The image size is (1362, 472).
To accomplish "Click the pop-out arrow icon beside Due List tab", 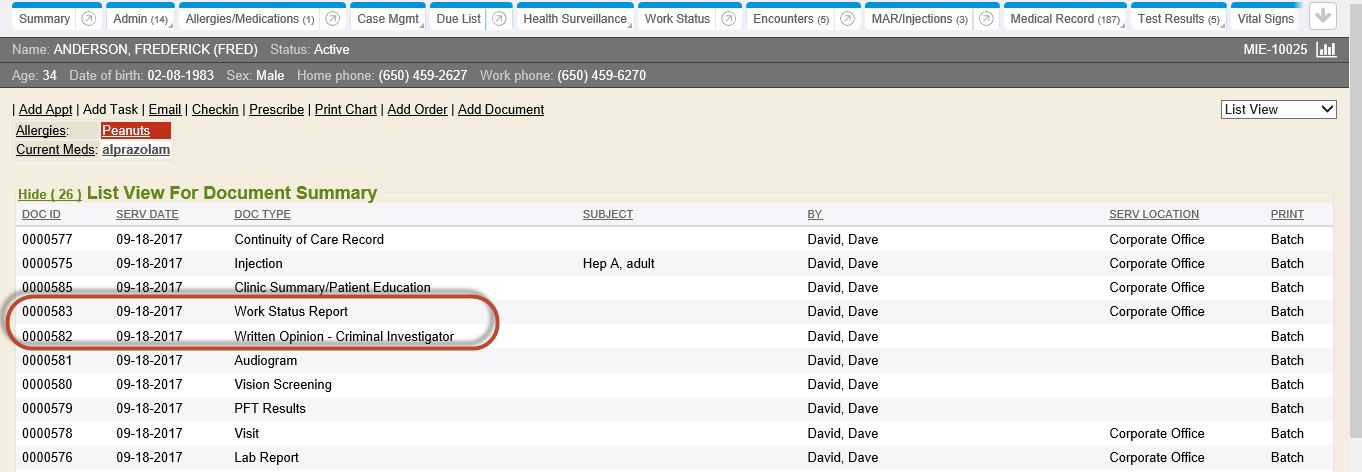I will tap(498, 19).
